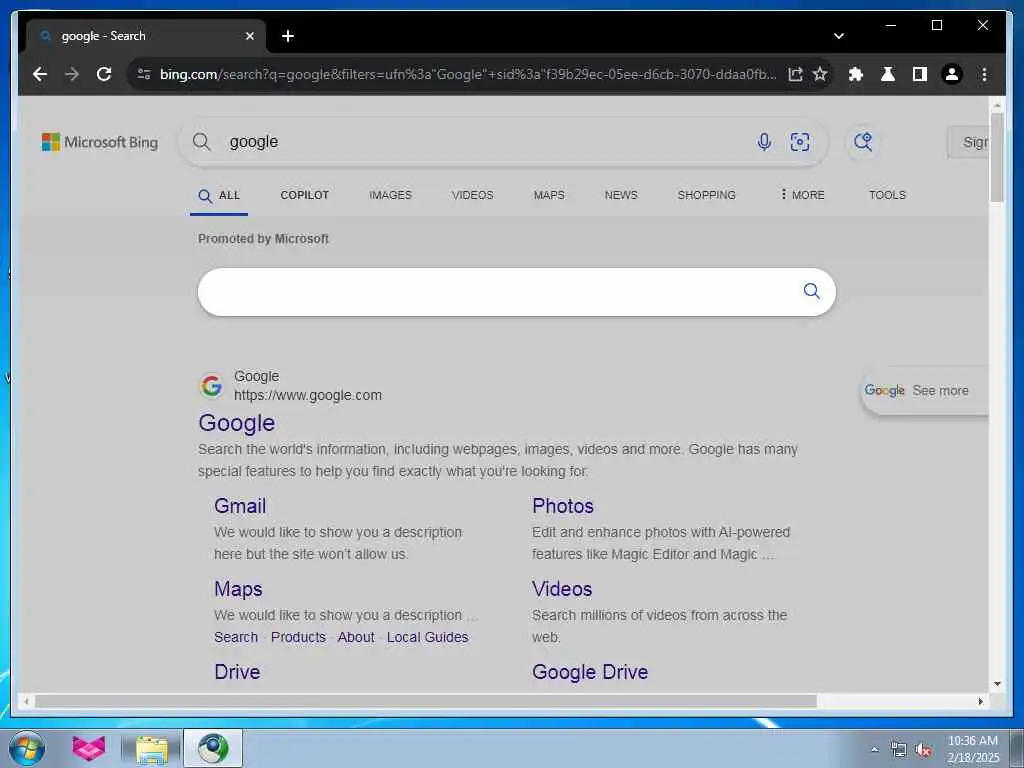Click the vertical scrollbar down arrow
The image size is (1024, 768).
click(x=997, y=684)
